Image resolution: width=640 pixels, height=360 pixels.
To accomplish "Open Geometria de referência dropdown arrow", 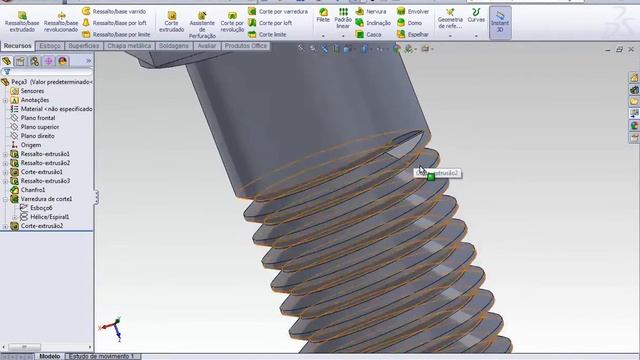I will [450, 36].
